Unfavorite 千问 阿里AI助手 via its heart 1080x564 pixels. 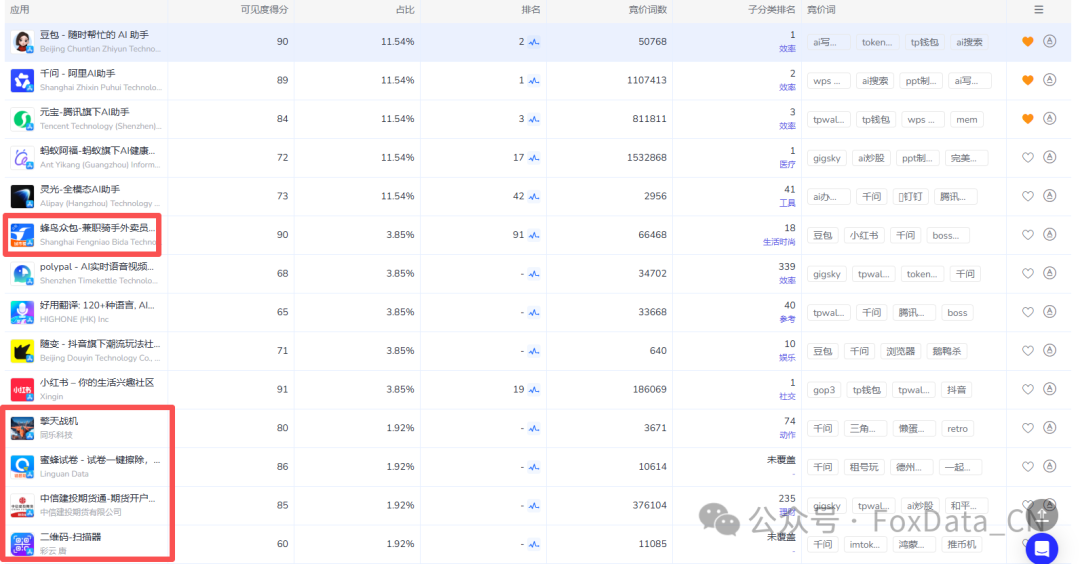point(1027,81)
